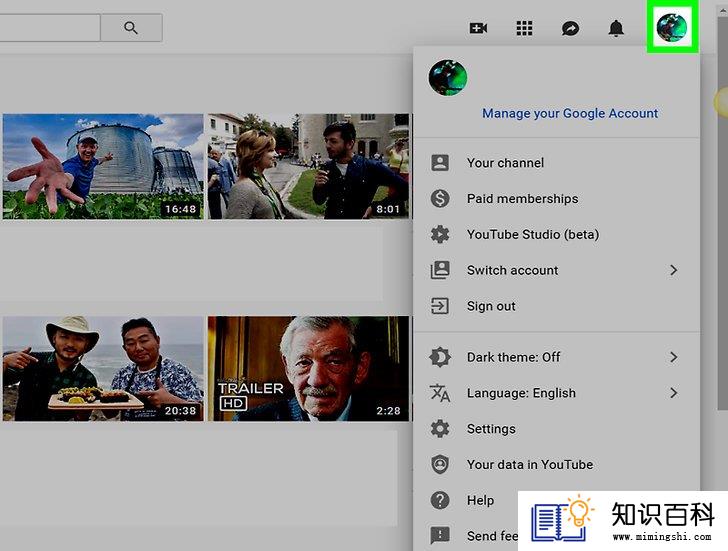
Task: Click the YouTube Studio gear icon
Action: (440, 234)
